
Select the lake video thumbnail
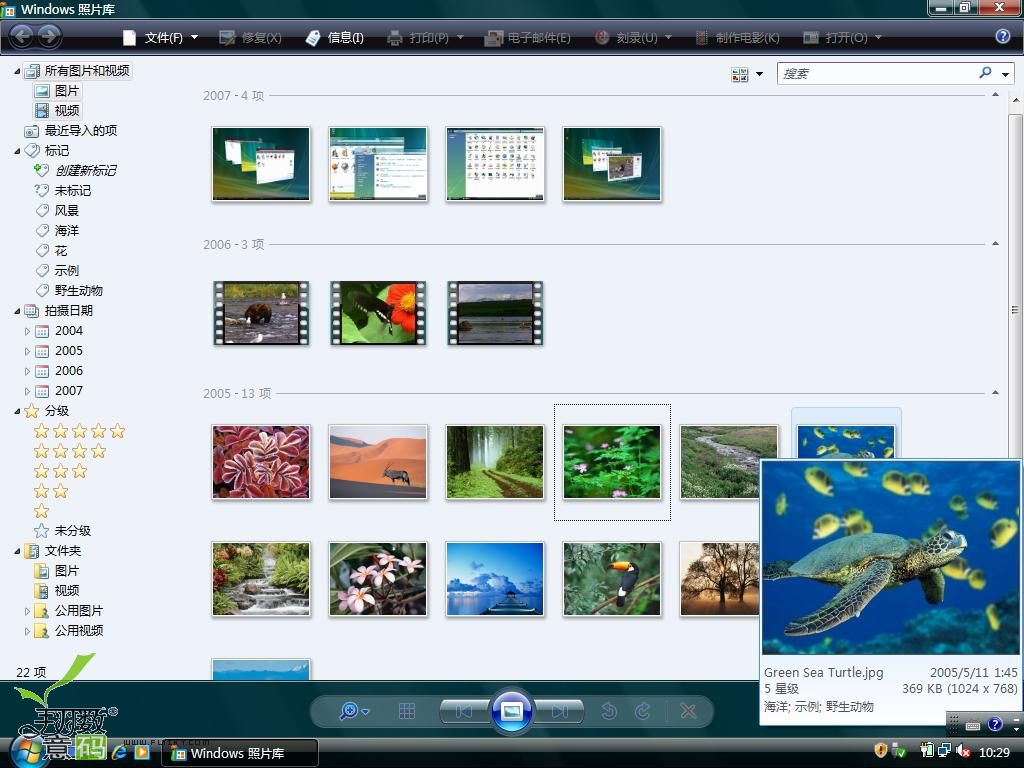tap(495, 313)
